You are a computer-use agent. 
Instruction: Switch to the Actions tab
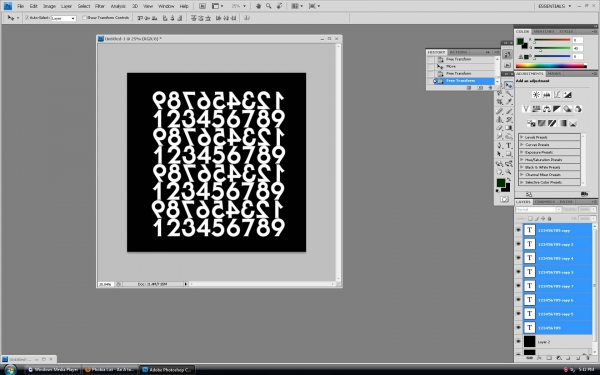(458, 52)
